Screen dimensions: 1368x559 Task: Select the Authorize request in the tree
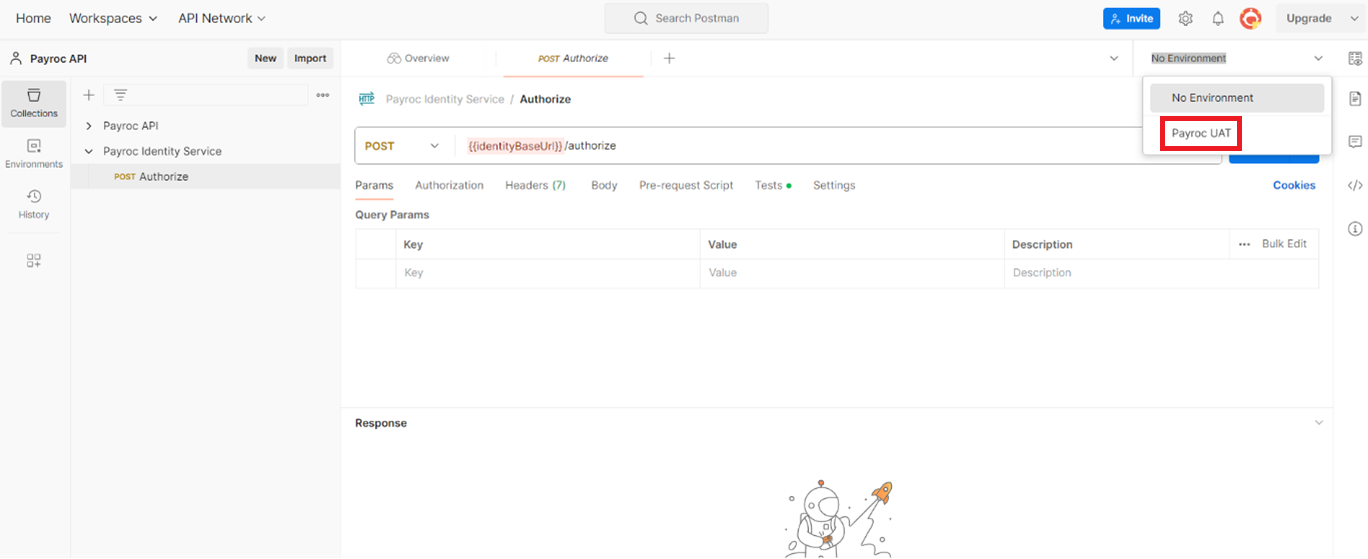tap(163, 177)
